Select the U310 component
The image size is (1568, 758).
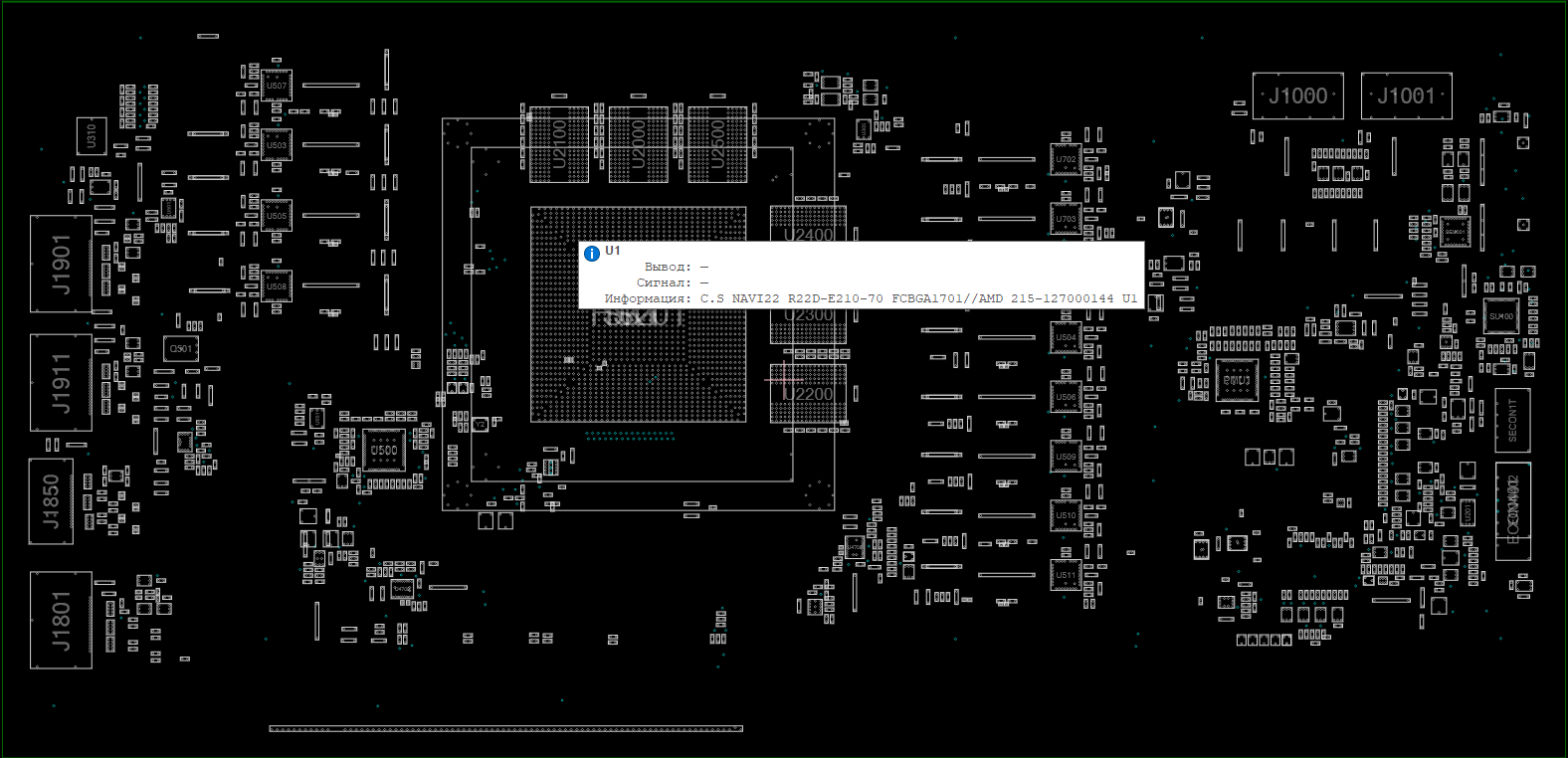click(92, 135)
